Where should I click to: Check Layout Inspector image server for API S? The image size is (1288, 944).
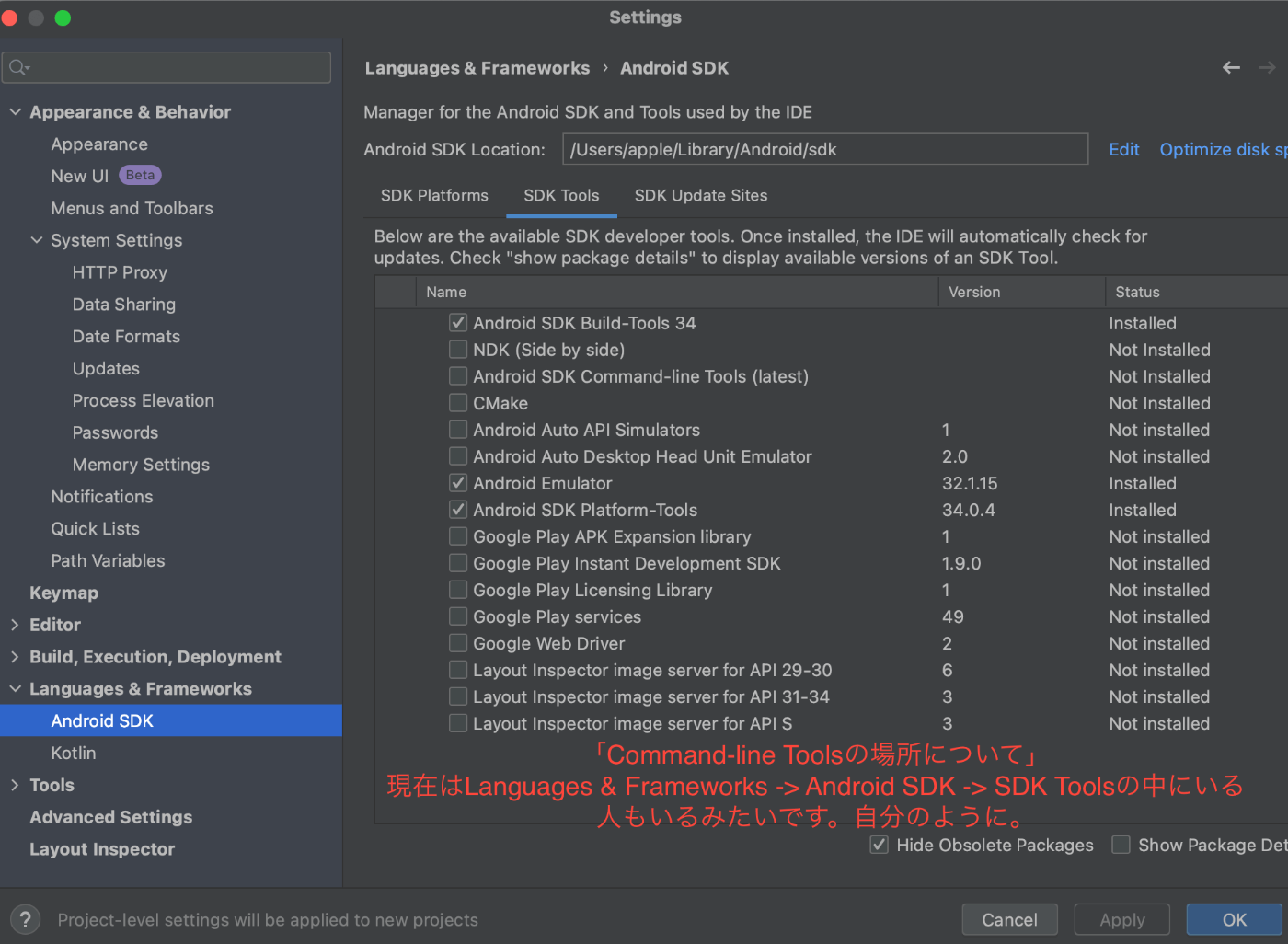pos(458,723)
